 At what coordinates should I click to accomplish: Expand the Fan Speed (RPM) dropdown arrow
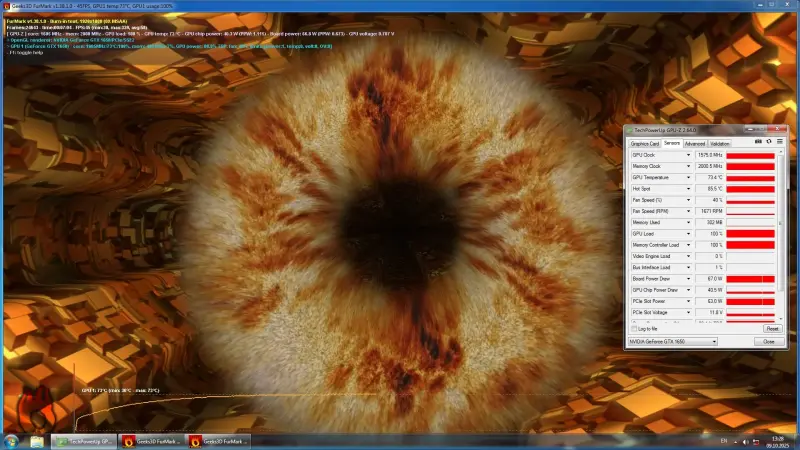pos(688,211)
